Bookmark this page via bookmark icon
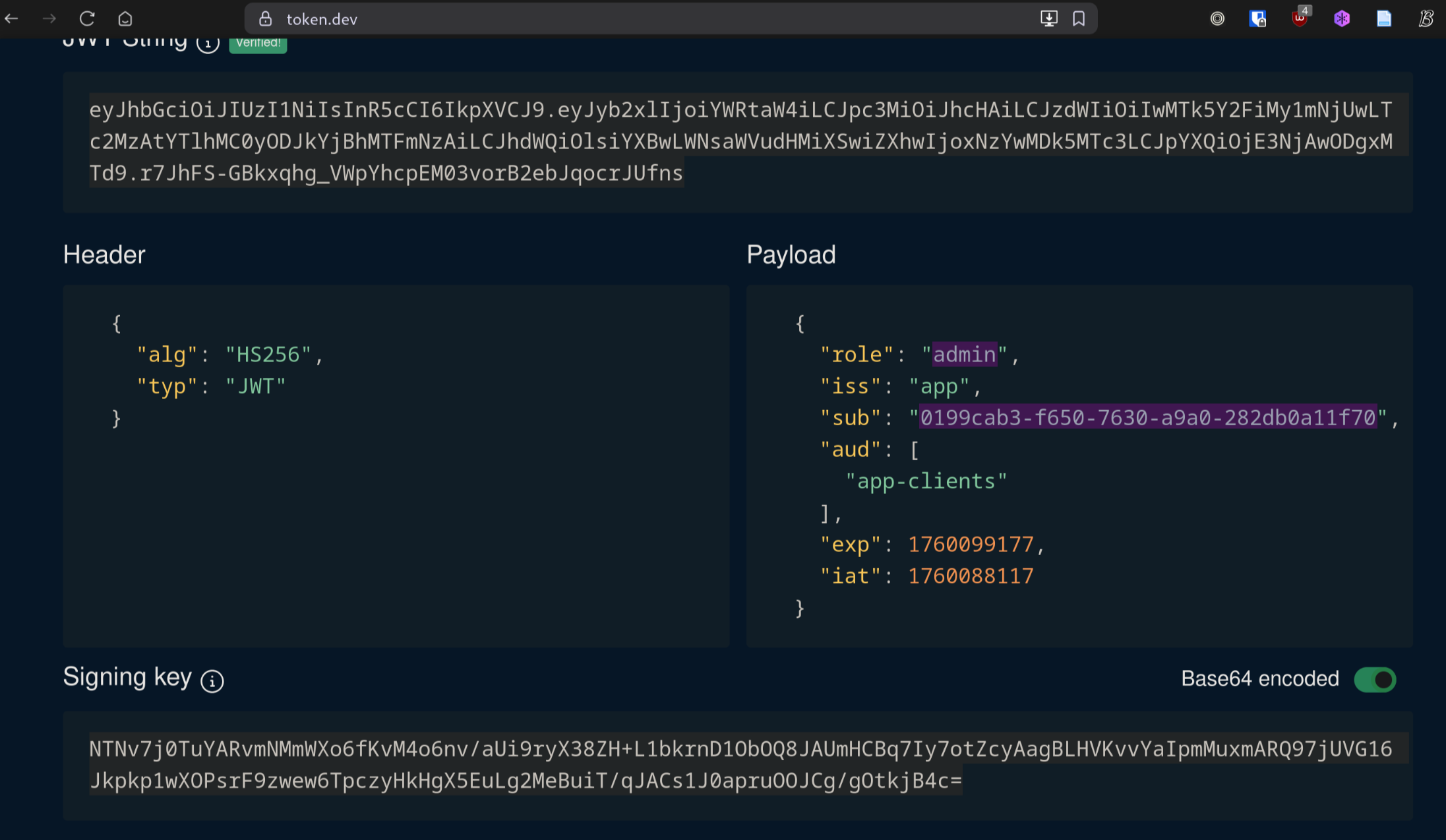 point(1079,18)
